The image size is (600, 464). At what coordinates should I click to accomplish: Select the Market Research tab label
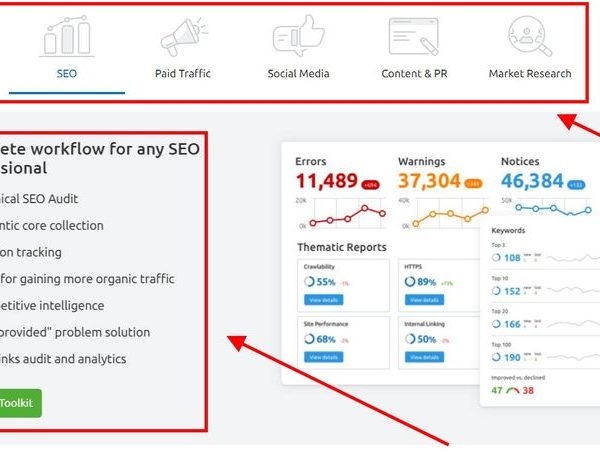coord(530,73)
